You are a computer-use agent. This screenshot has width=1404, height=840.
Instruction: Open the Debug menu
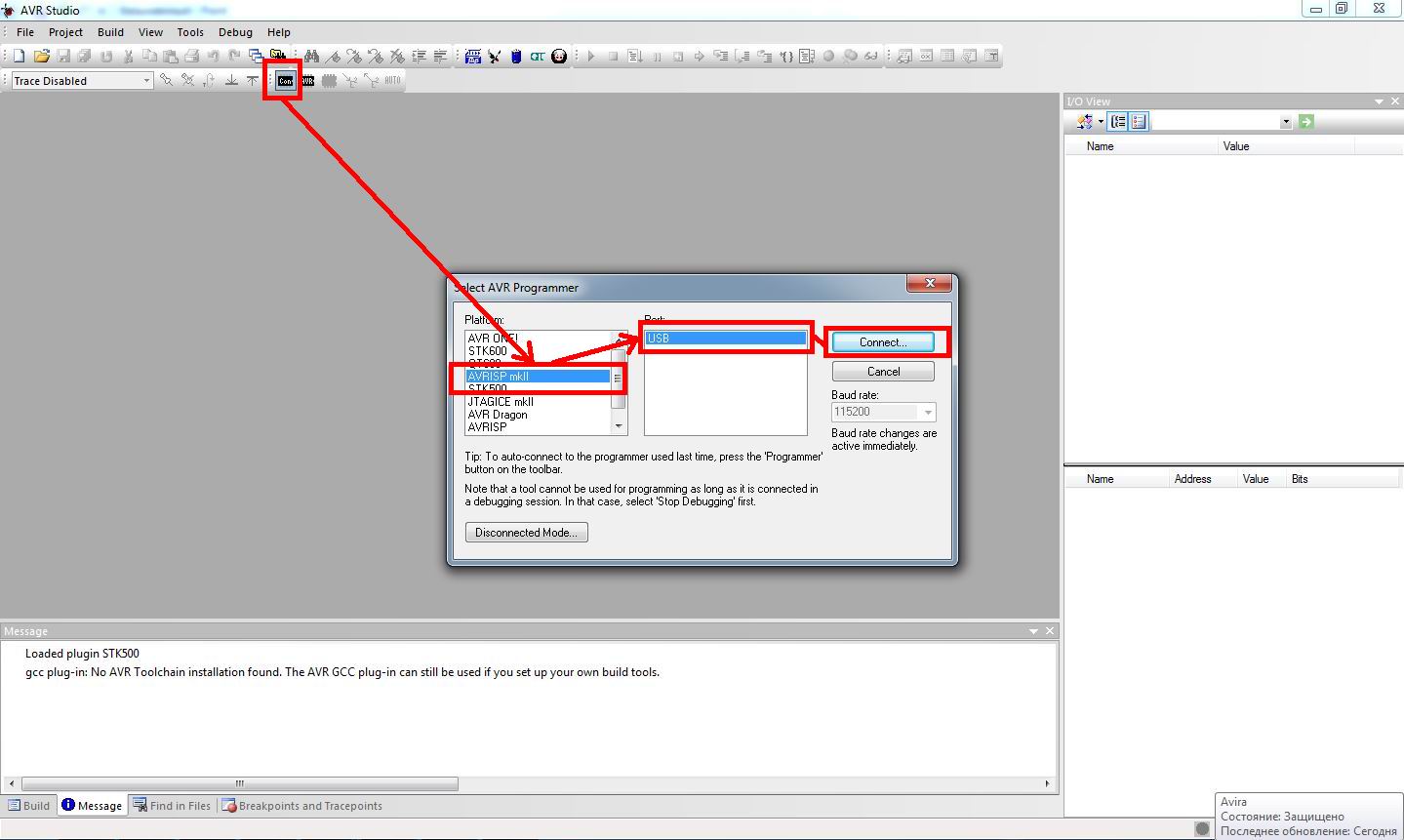(x=235, y=32)
